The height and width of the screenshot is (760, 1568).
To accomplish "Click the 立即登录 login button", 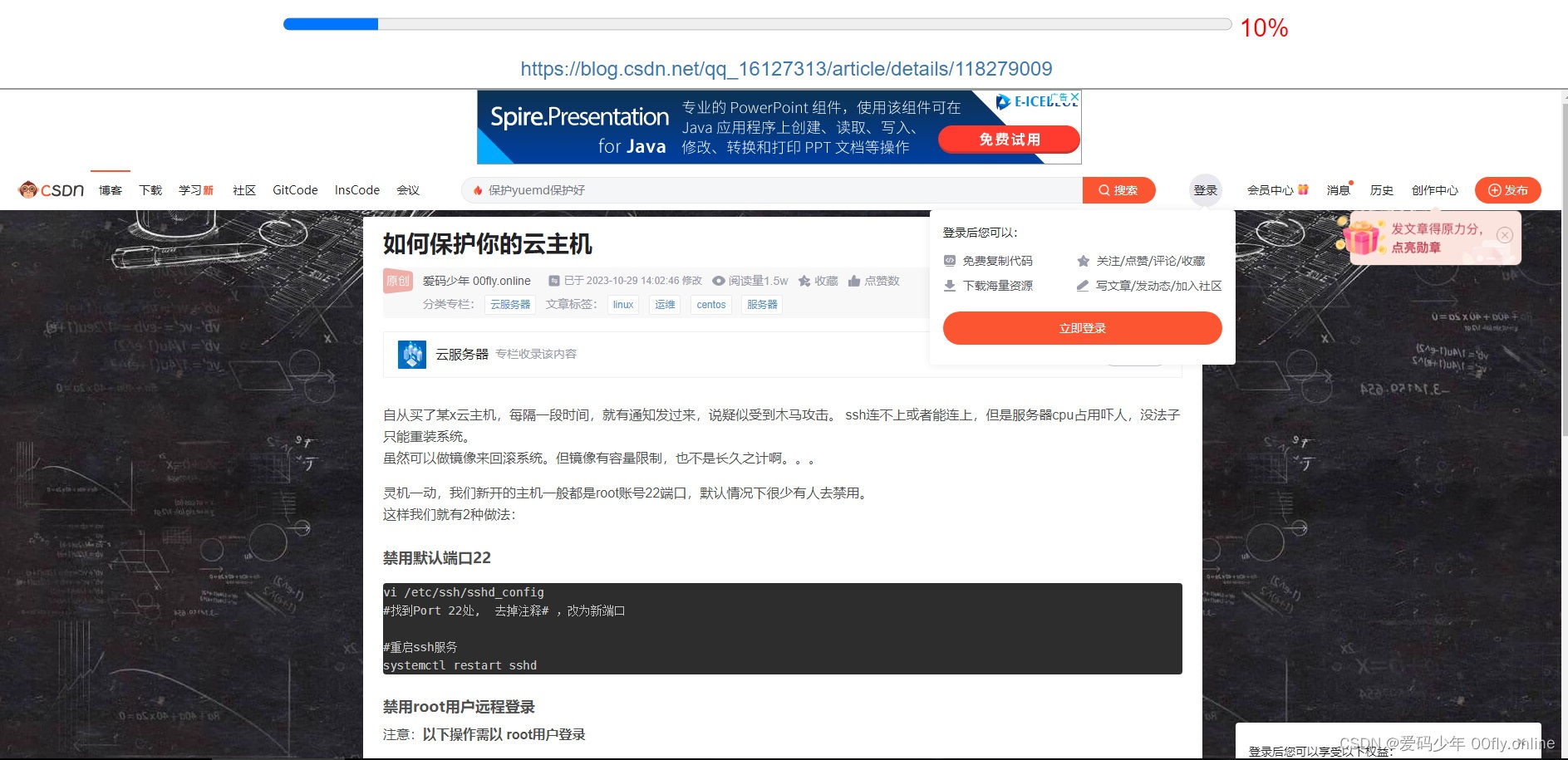I will tap(1082, 327).
